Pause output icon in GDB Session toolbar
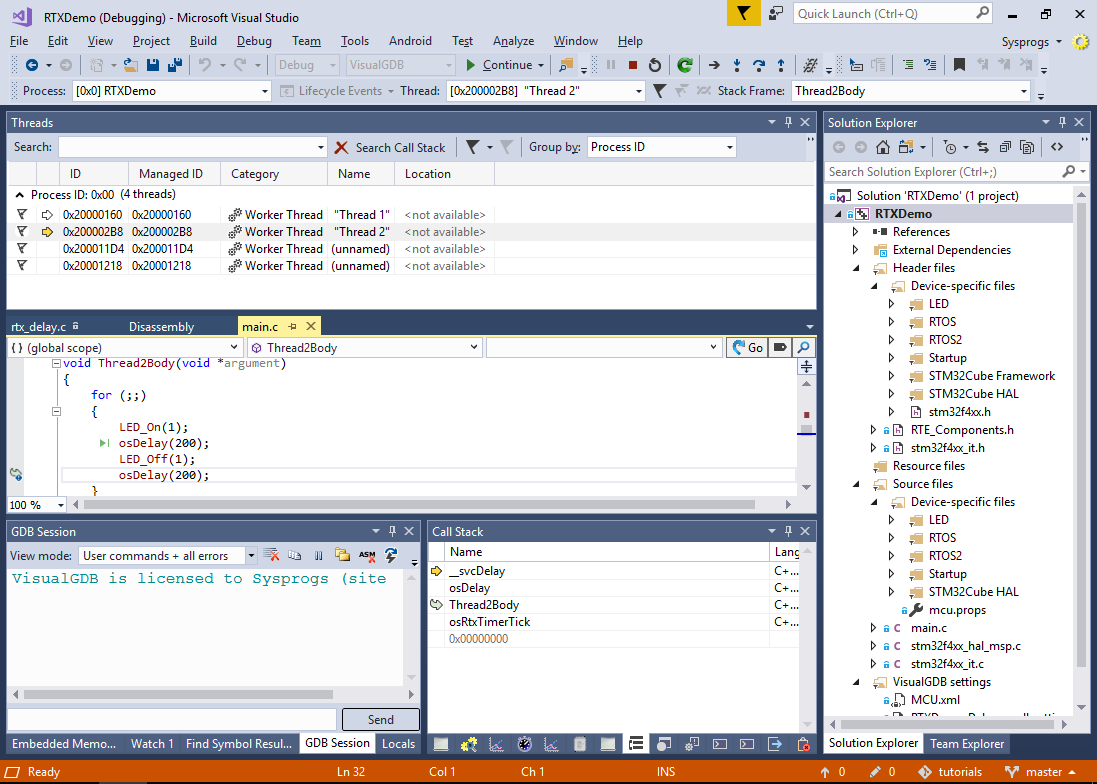The width and height of the screenshot is (1097, 784). pyautogui.click(x=319, y=555)
